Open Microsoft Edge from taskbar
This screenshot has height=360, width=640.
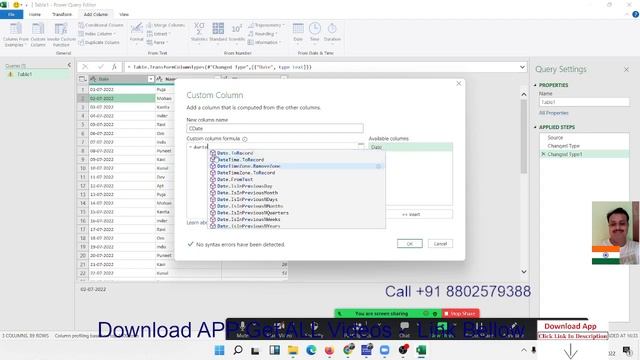[311, 350]
